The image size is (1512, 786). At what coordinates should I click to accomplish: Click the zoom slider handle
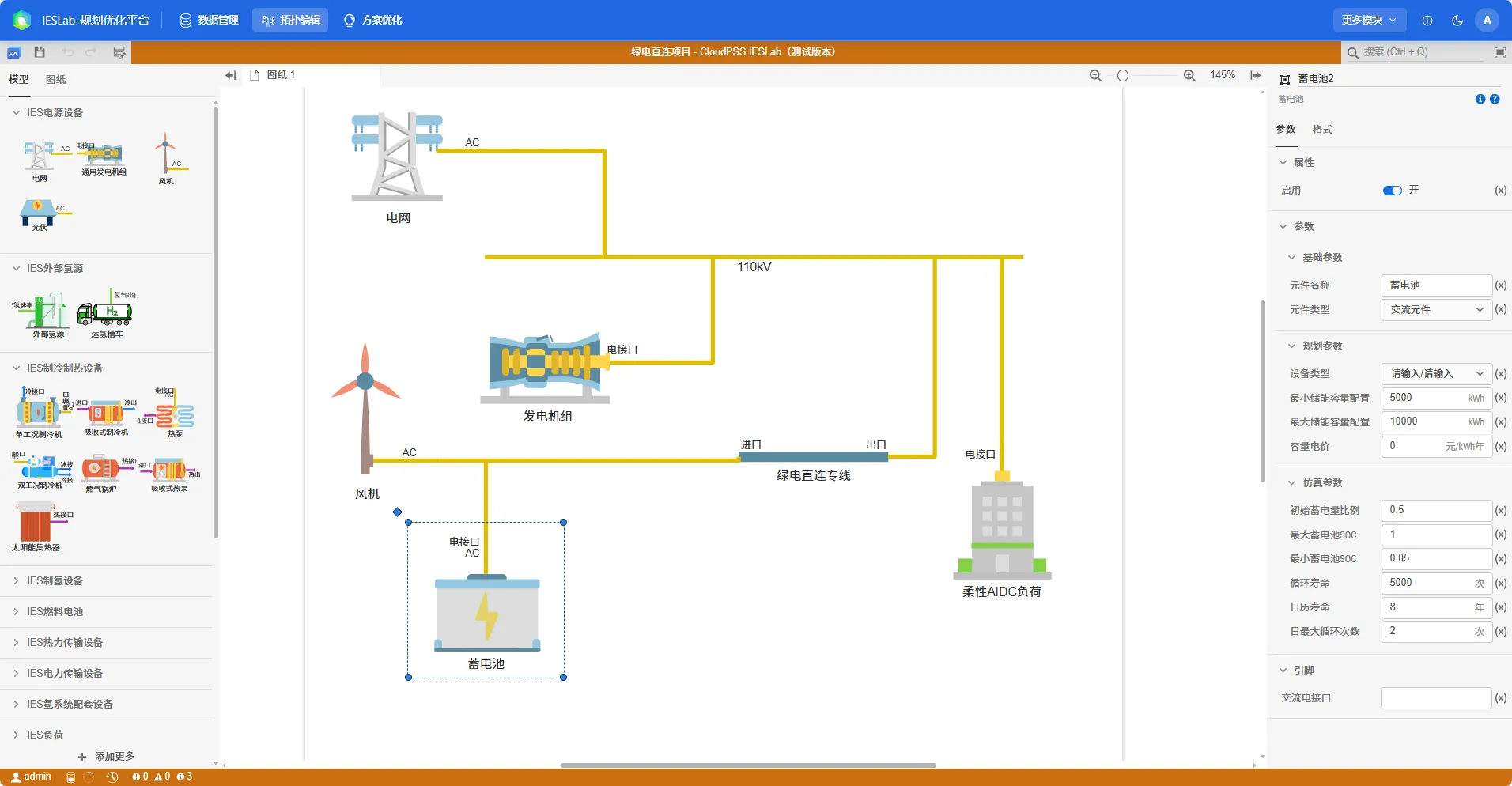tap(1123, 75)
